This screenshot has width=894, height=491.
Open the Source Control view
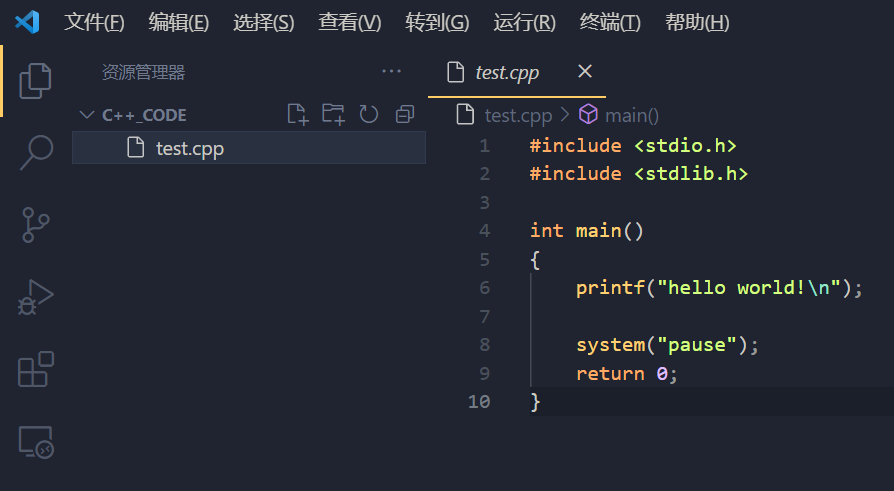coord(35,225)
